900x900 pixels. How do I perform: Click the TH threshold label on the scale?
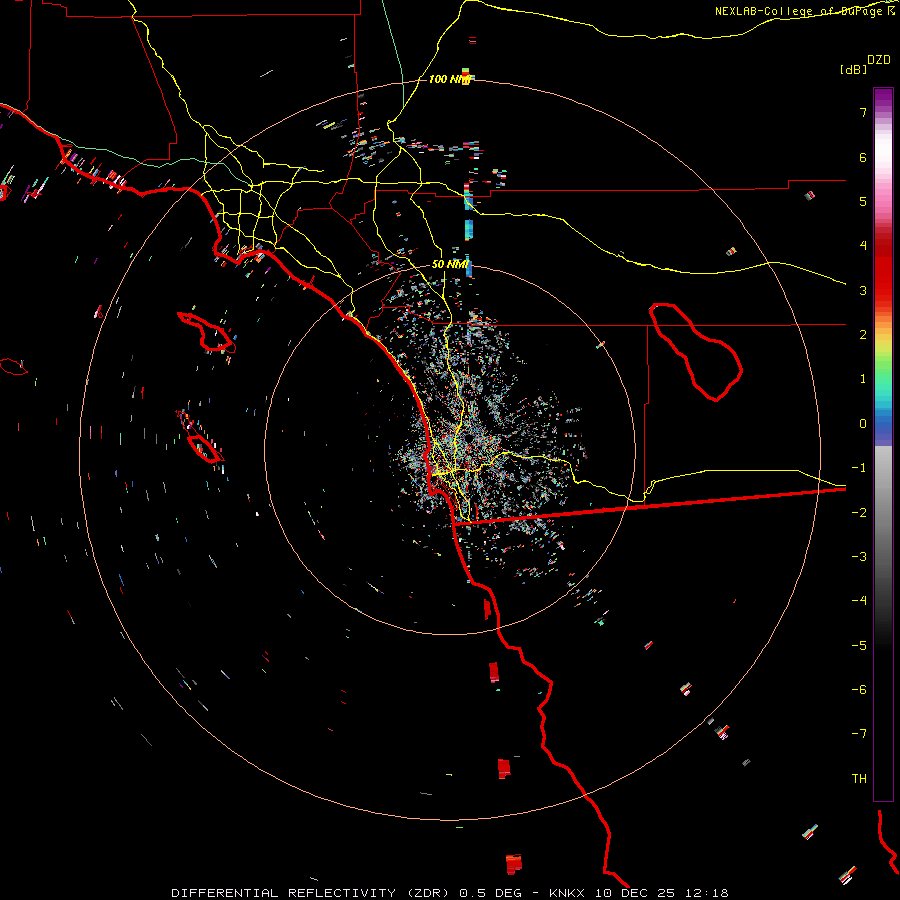[x=859, y=779]
